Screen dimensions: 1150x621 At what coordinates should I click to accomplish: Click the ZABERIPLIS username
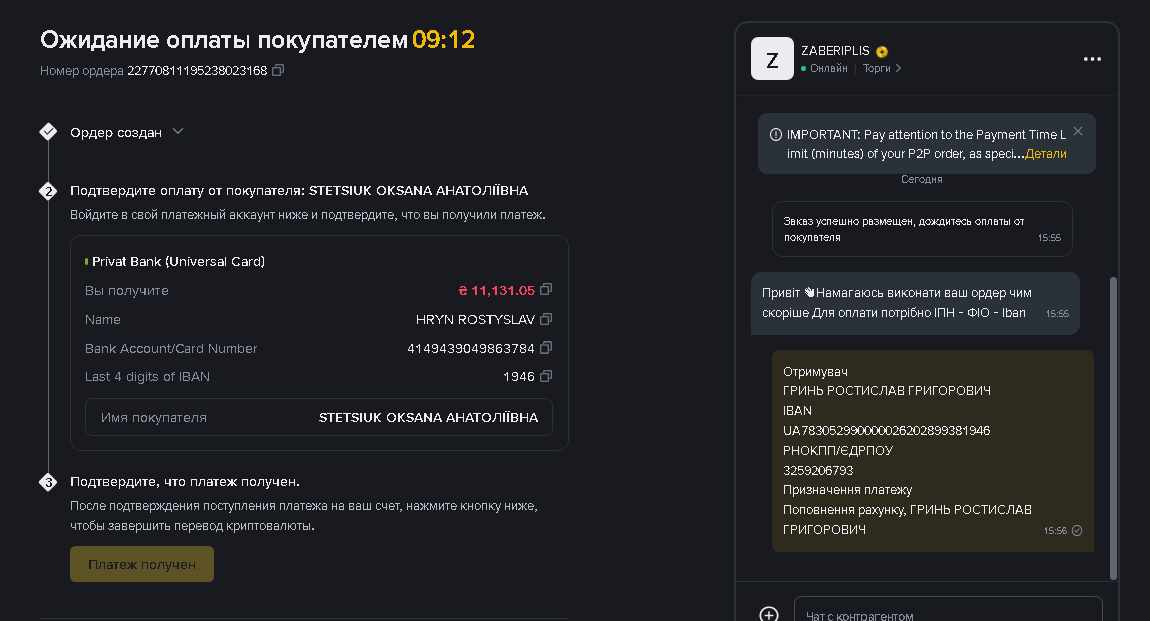[x=835, y=51]
